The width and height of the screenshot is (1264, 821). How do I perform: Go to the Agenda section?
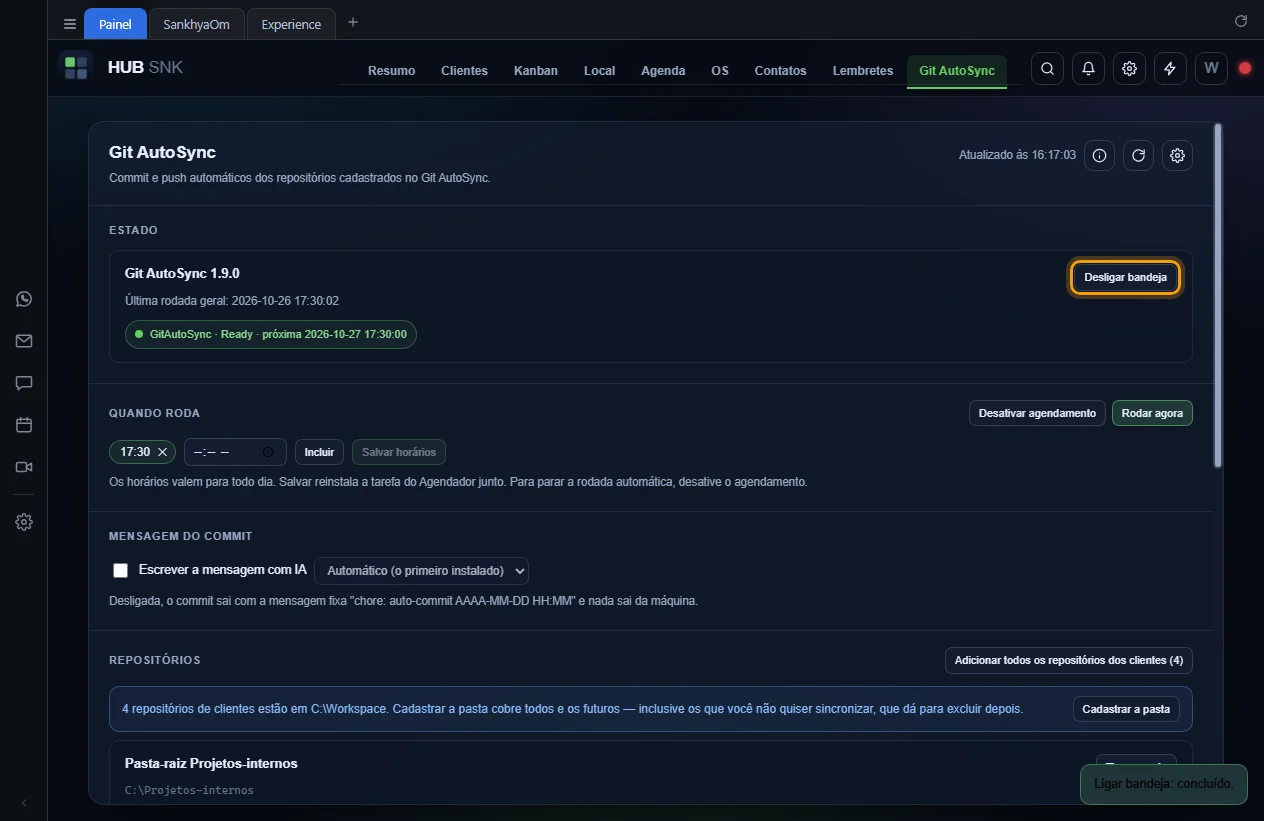[663, 70]
